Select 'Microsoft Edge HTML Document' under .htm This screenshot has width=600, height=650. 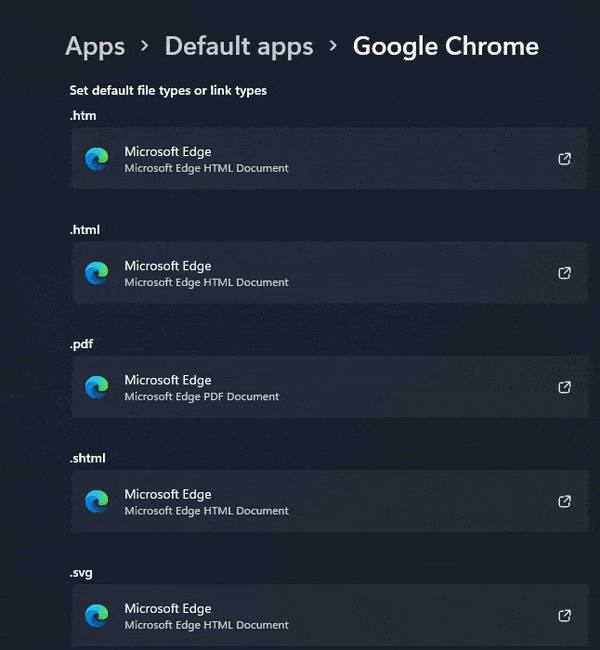206,169
